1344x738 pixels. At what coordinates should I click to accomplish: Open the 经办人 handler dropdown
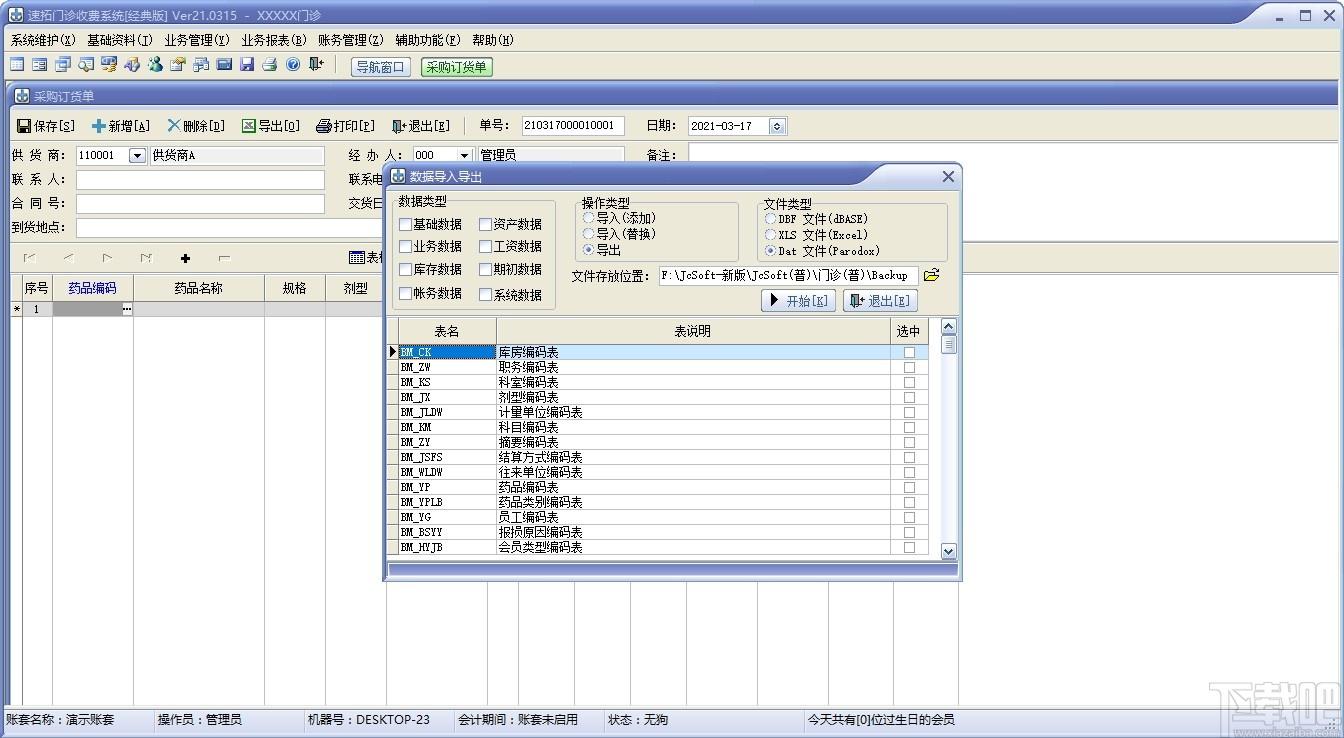pos(464,156)
